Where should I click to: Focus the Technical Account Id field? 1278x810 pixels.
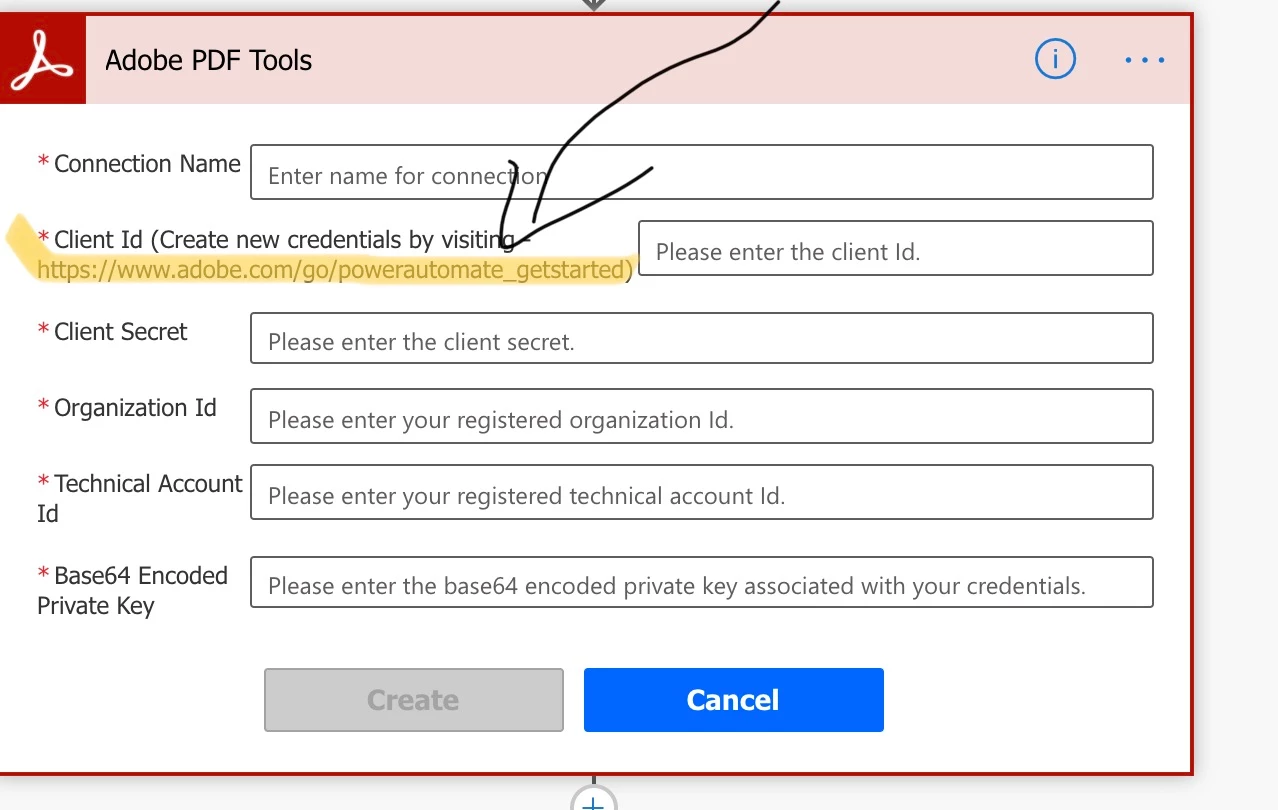[702, 492]
